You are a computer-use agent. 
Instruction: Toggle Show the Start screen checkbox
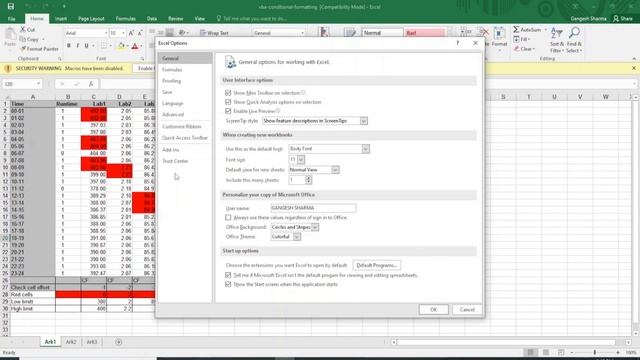click(228, 284)
